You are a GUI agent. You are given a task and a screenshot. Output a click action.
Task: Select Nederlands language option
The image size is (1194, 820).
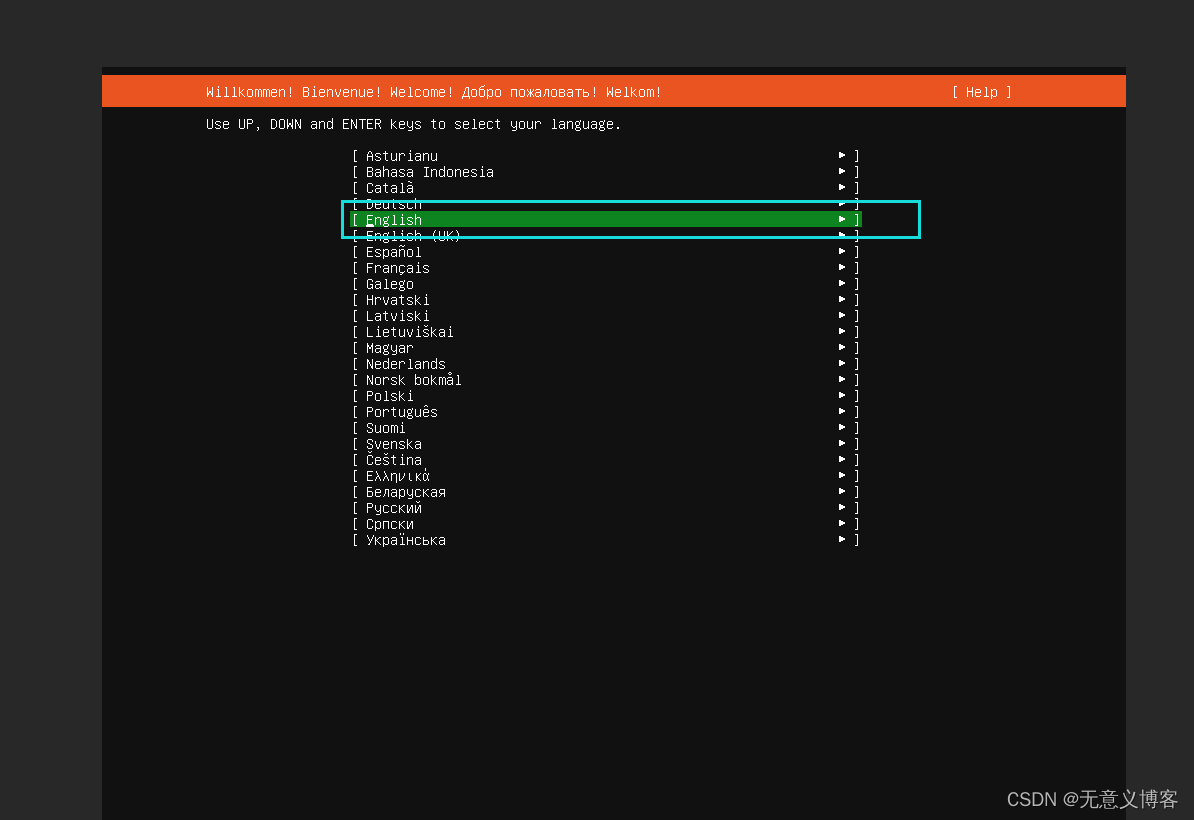[405, 363]
